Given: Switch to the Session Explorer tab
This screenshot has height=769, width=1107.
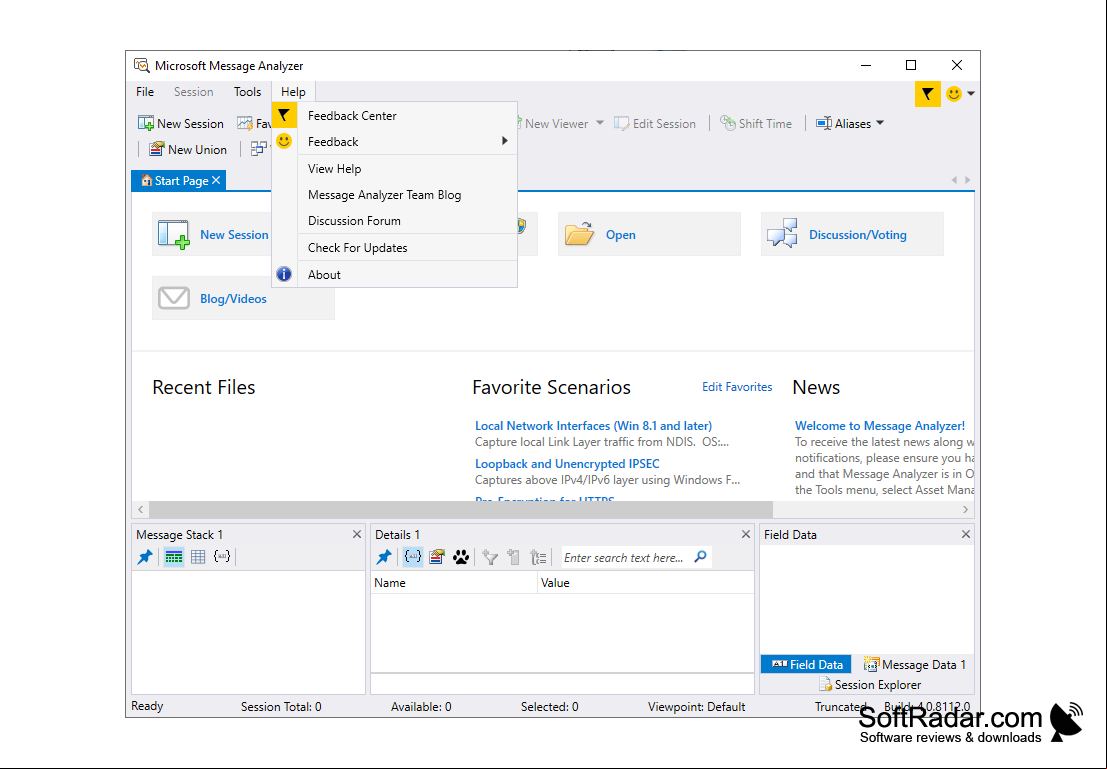Looking at the screenshot, I should pyautogui.click(x=870, y=684).
